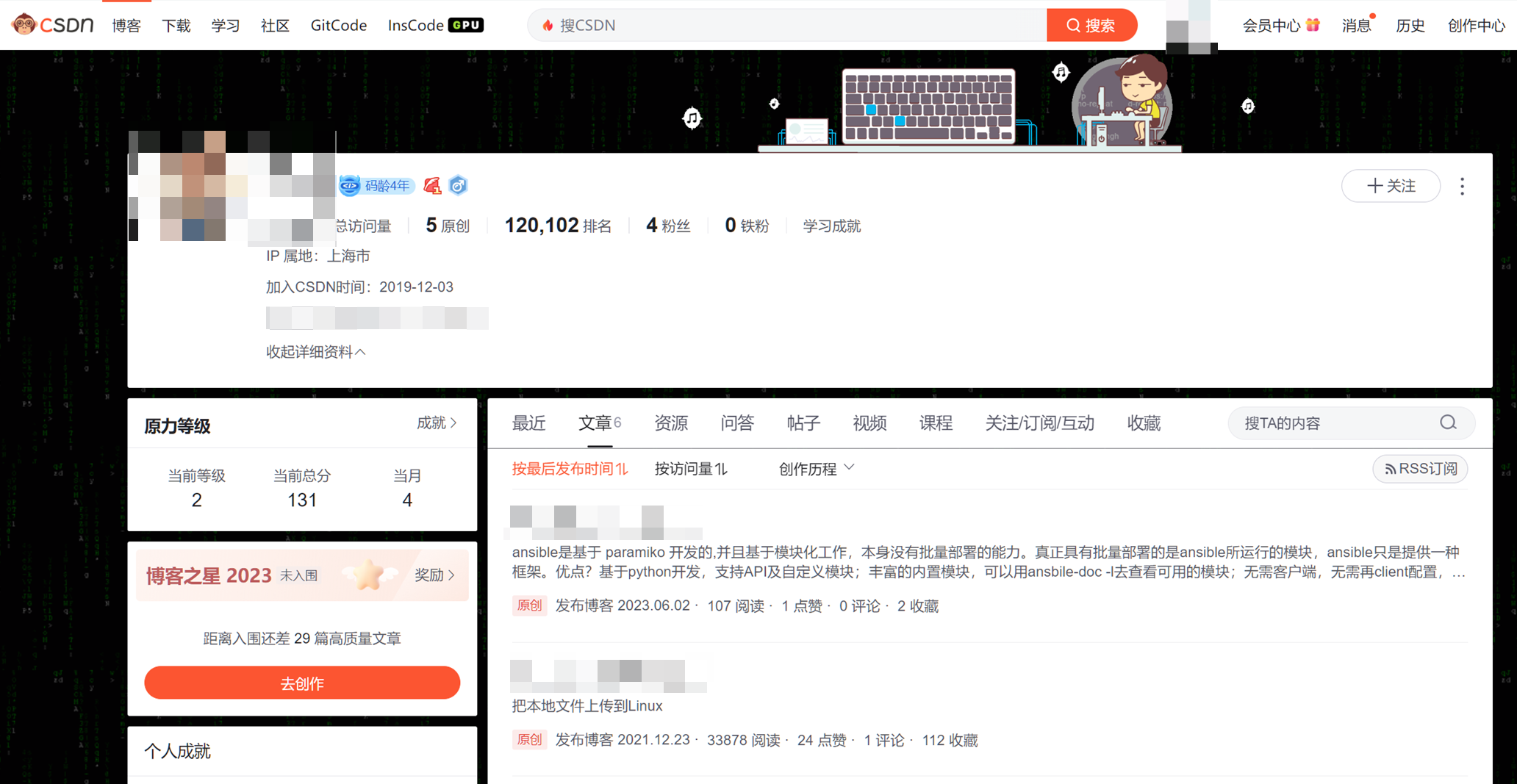Open the 课程 tab
Screen dimensions: 1517x784
pyautogui.click(x=936, y=423)
